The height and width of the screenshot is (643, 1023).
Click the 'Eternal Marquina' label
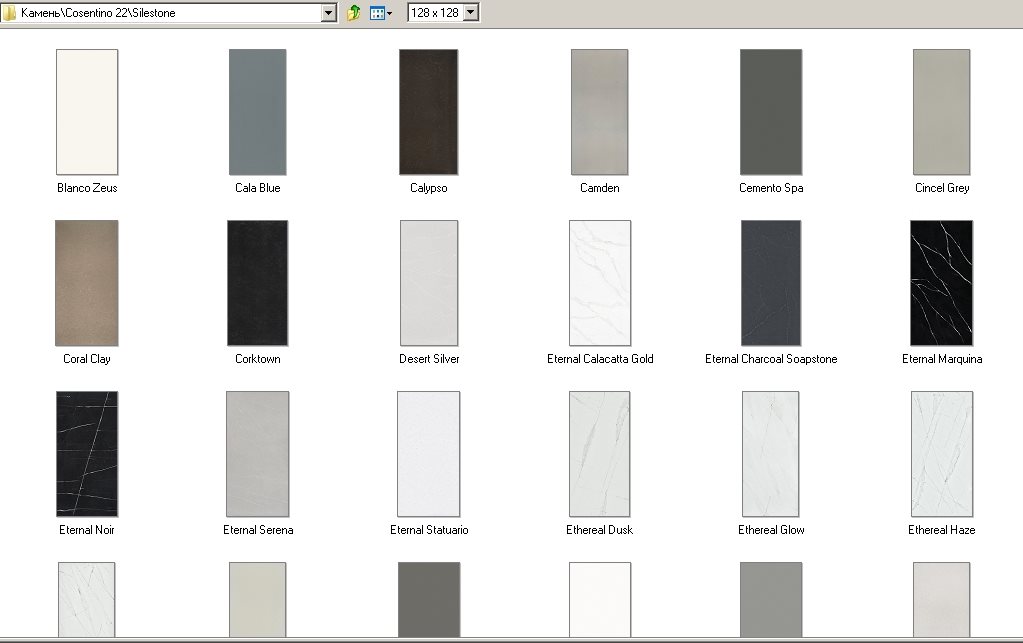[x=942, y=359]
